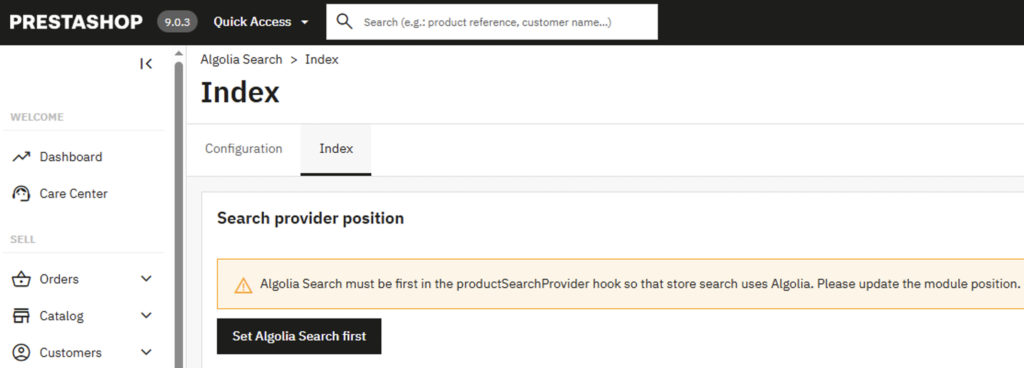Click the Orders basket icon
The width and height of the screenshot is (1024, 368).
pos(22,279)
